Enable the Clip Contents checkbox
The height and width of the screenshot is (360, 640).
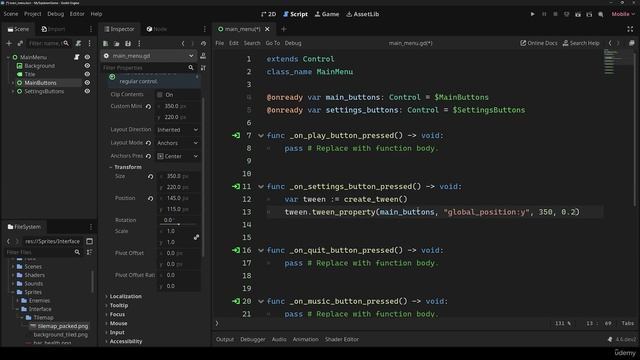point(160,95)
